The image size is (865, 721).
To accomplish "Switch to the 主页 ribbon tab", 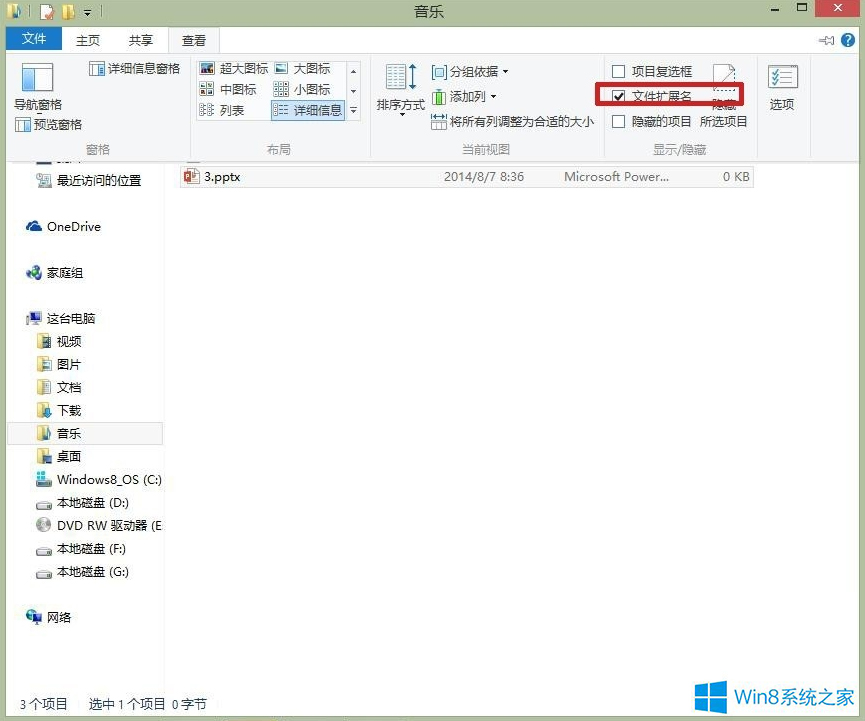I will tap(88, 39).
